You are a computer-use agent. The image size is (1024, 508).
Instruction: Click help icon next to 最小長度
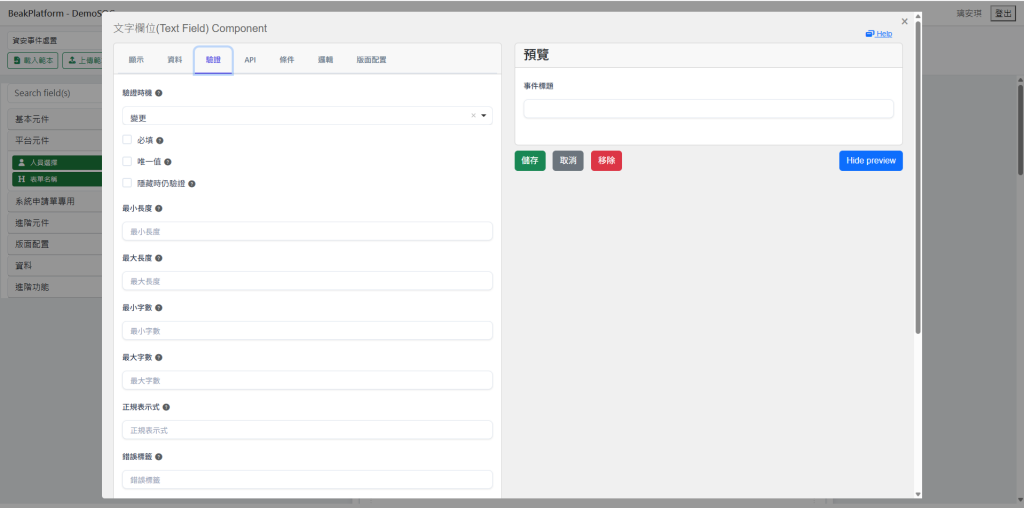(x=159, y=208)
